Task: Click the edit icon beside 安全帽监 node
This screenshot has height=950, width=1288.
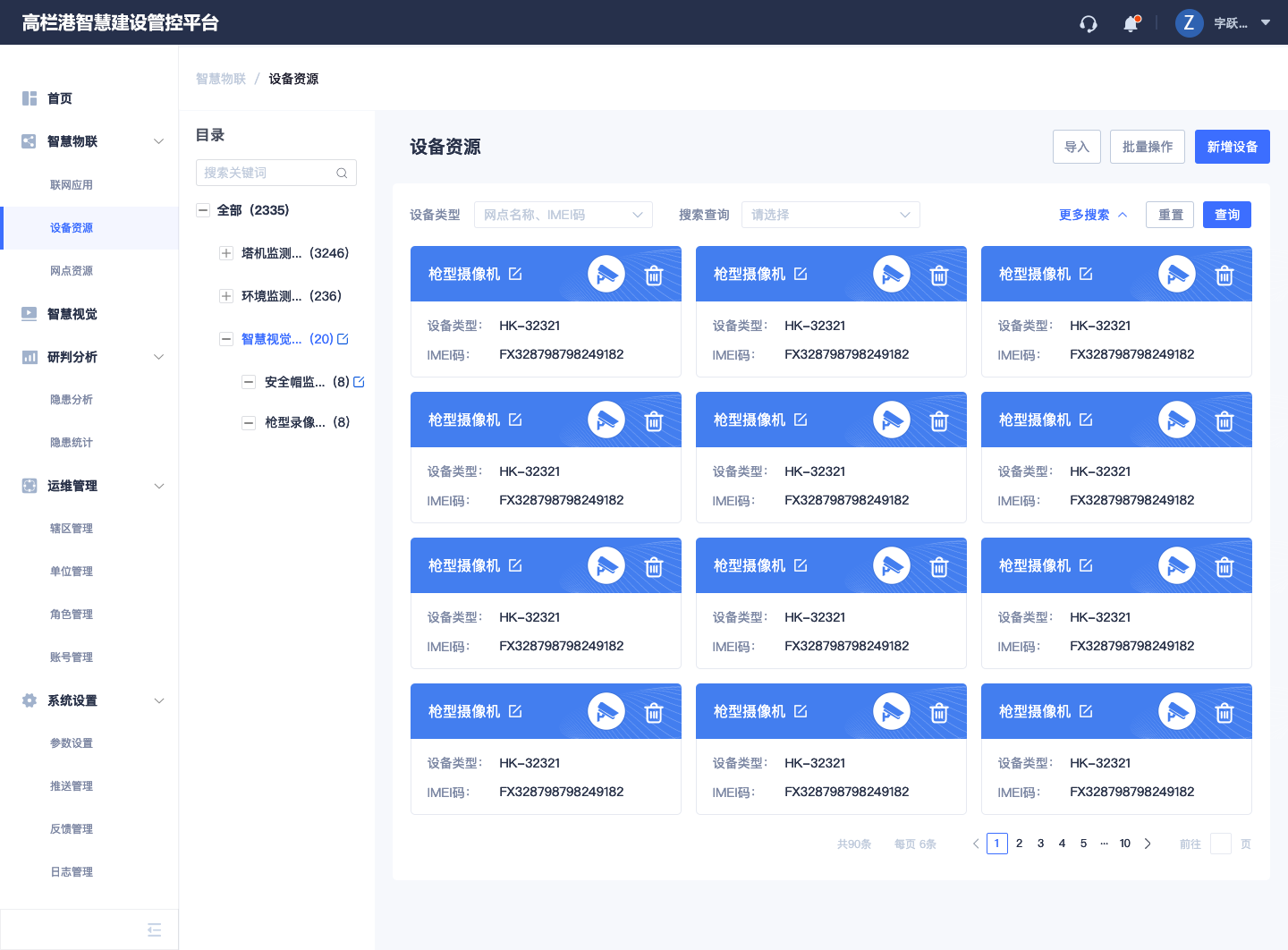Action: coord(359,381)
